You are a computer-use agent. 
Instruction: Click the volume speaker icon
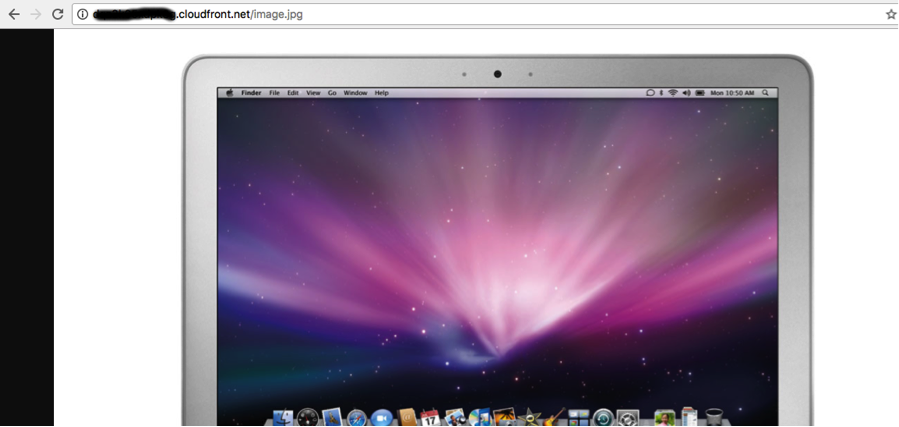click(x=686, y=92)
